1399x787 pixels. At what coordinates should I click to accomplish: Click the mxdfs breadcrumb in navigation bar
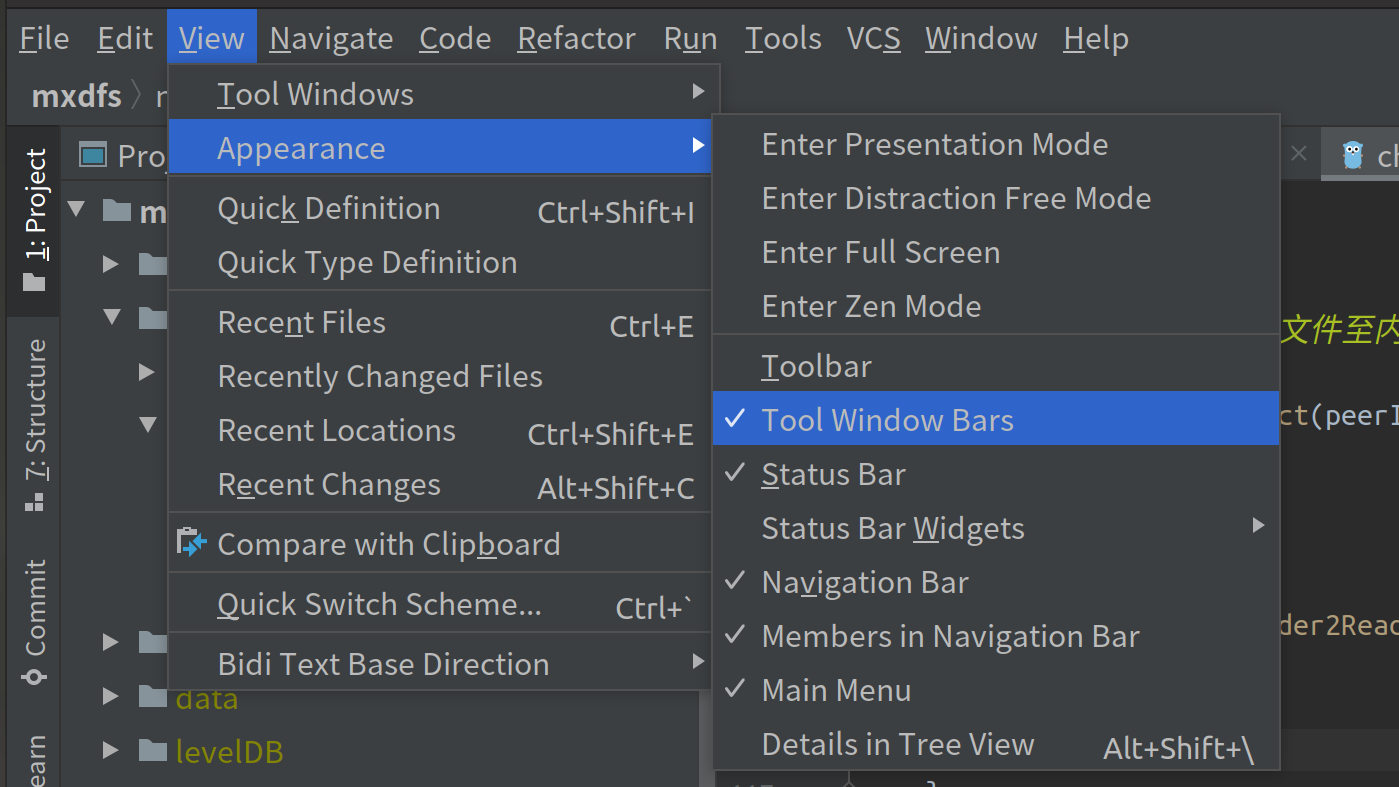(x=76, y=96)
